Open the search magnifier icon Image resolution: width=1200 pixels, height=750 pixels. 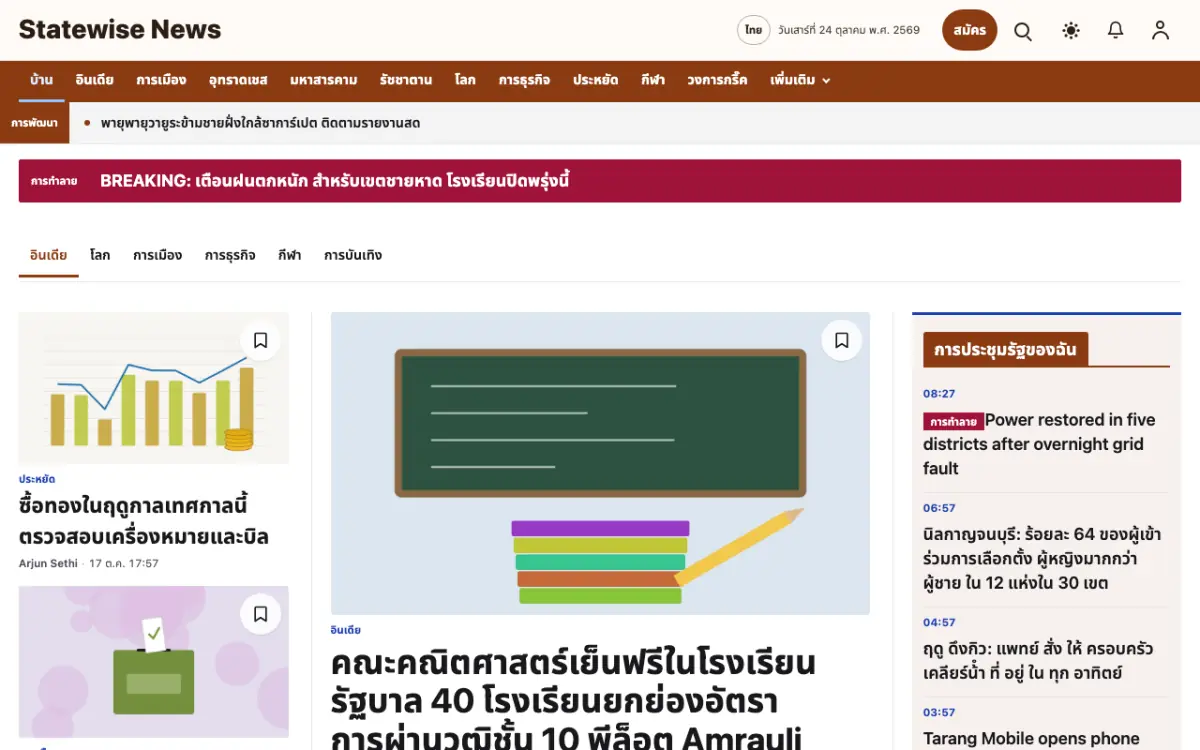(x=1023, y=31)
